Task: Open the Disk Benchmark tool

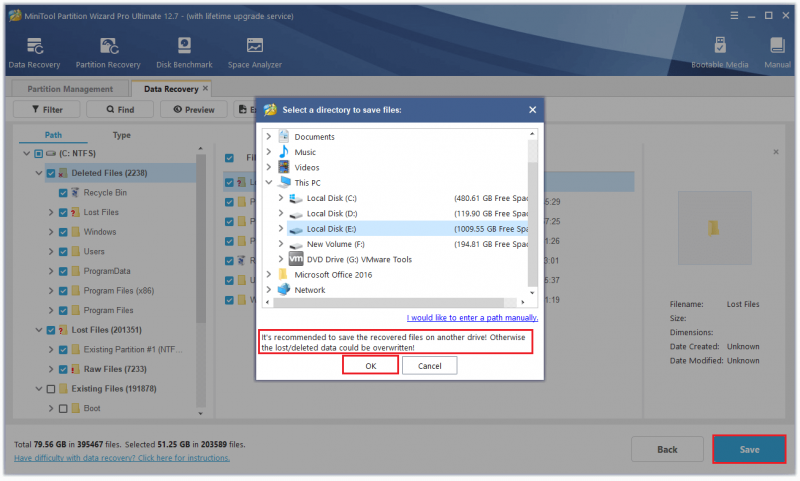Action: [x=184, y=46]
